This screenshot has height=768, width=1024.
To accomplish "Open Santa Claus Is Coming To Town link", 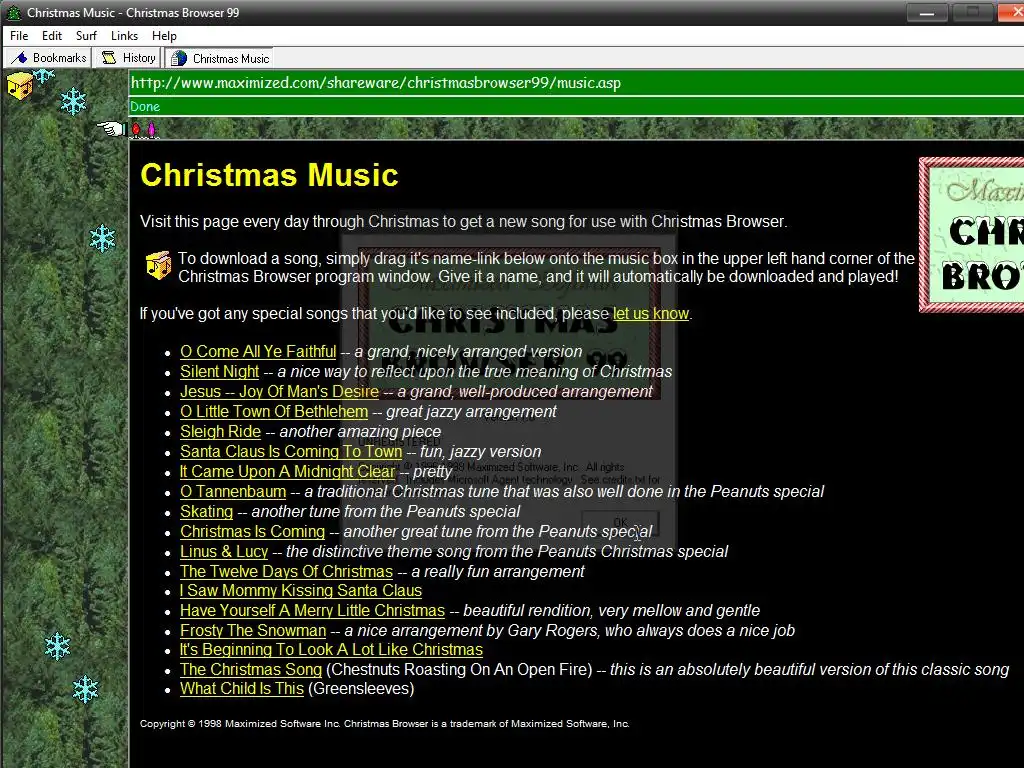I will (x=291, y=452).
